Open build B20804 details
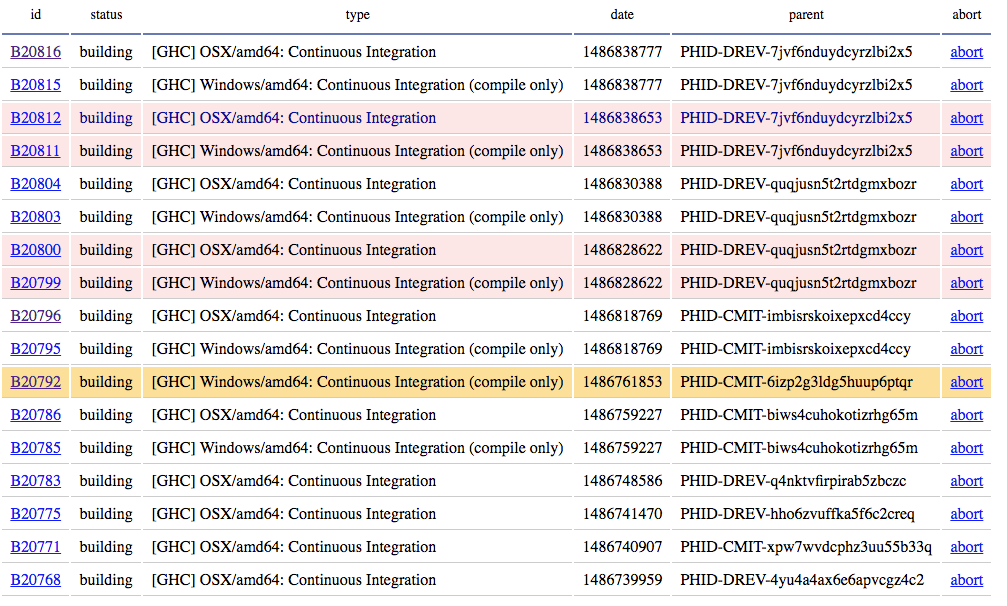 pyautogui.click(x=35, y=184)
